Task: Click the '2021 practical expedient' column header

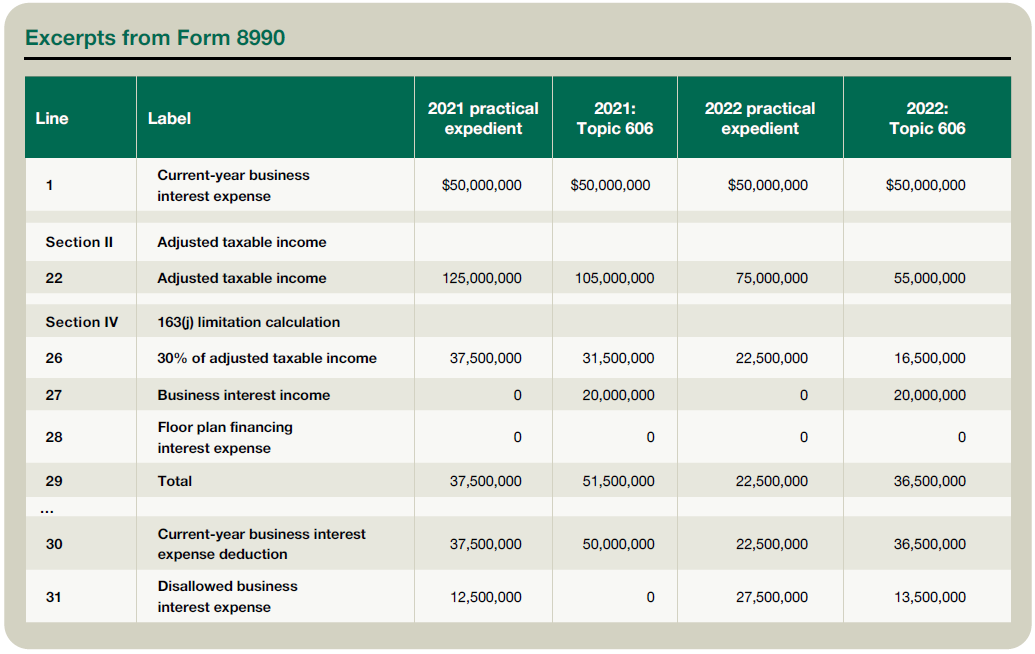Action: [x=483, y=118]
